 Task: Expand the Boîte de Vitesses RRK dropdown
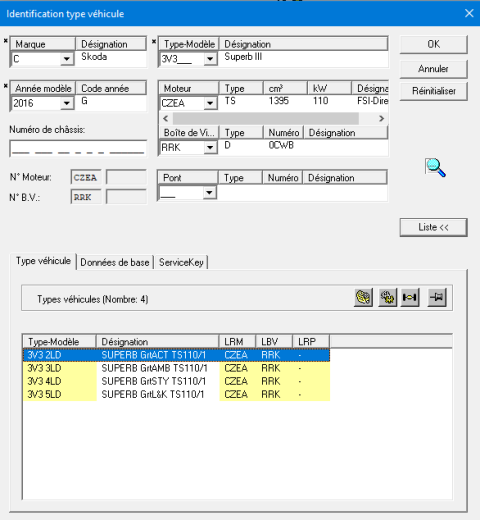(x=210, y=147)
